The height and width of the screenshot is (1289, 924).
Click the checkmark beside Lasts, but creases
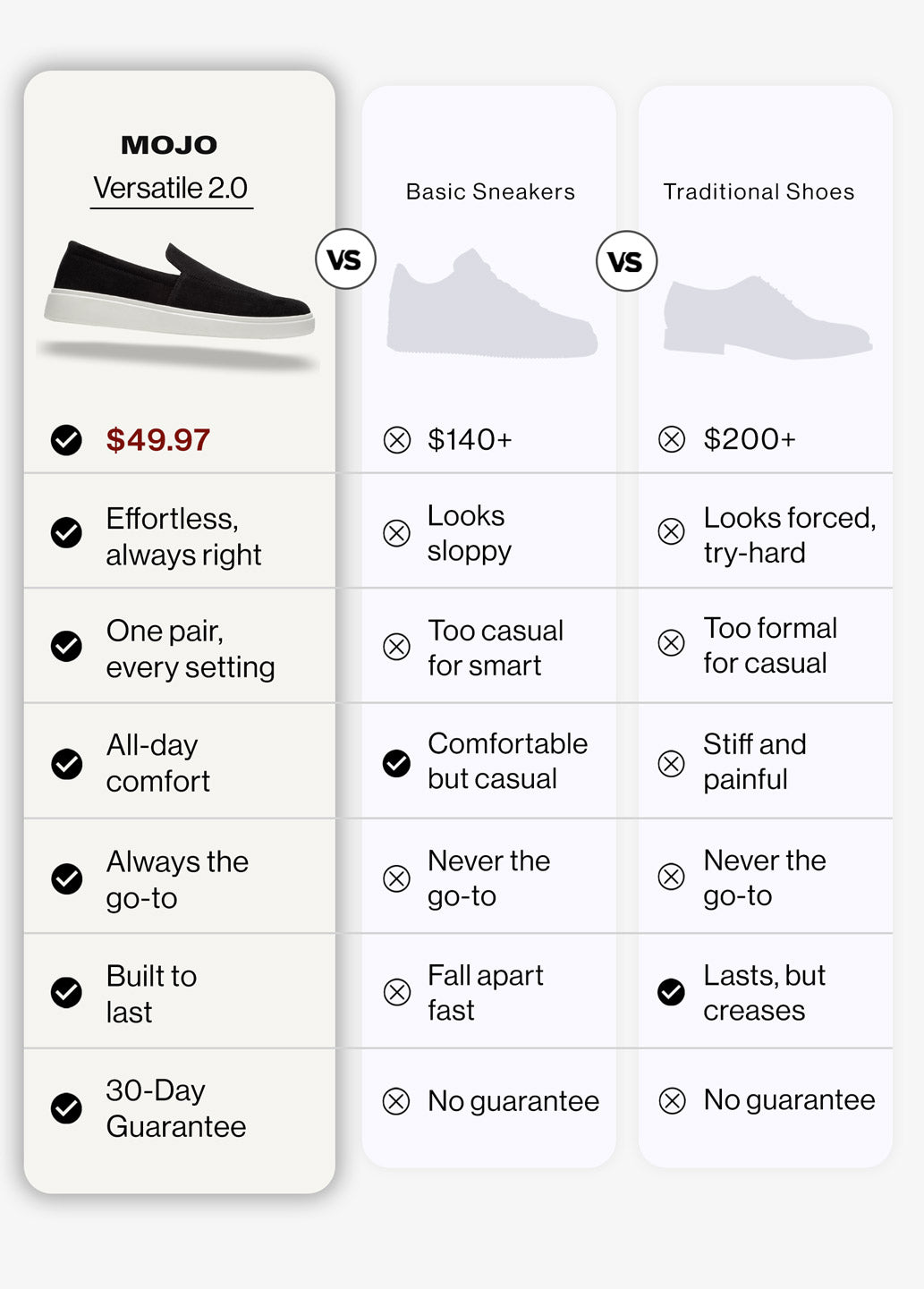pyautogui.click(x=671, y=992)
